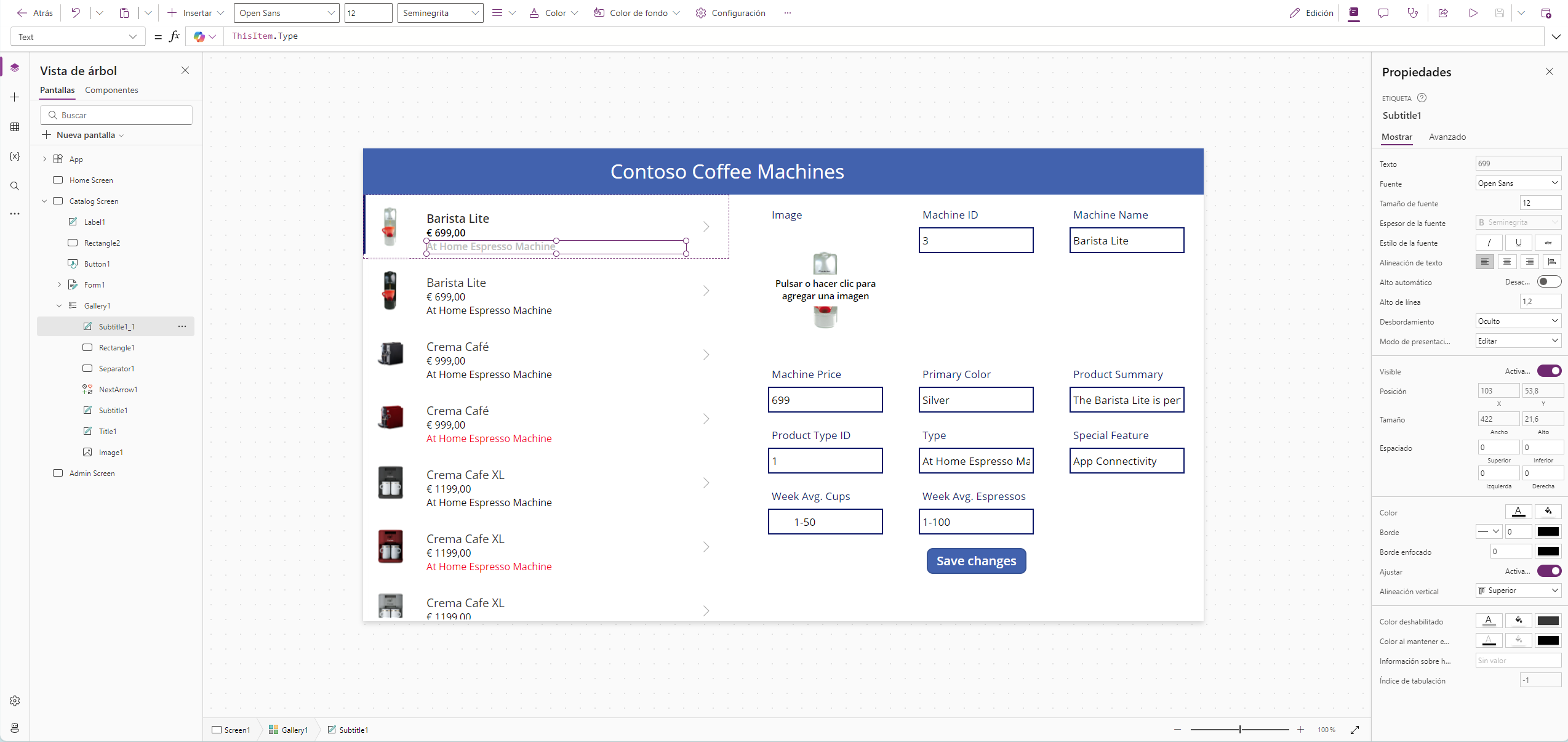Toggle Alto automático switch
The height and width of the screenshot is (742, 1568).
(x=1548, y=282)
